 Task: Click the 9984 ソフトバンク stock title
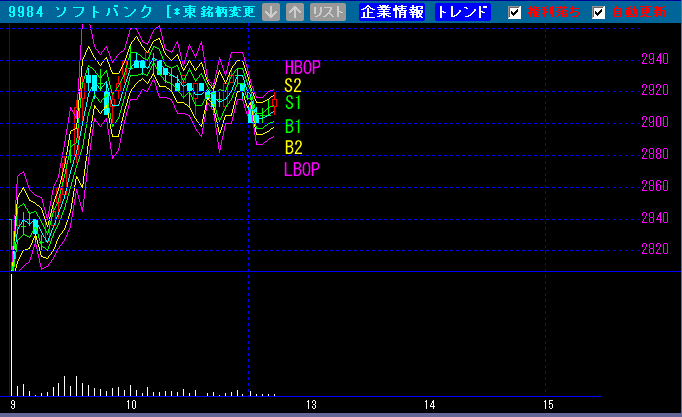point(80,12)
